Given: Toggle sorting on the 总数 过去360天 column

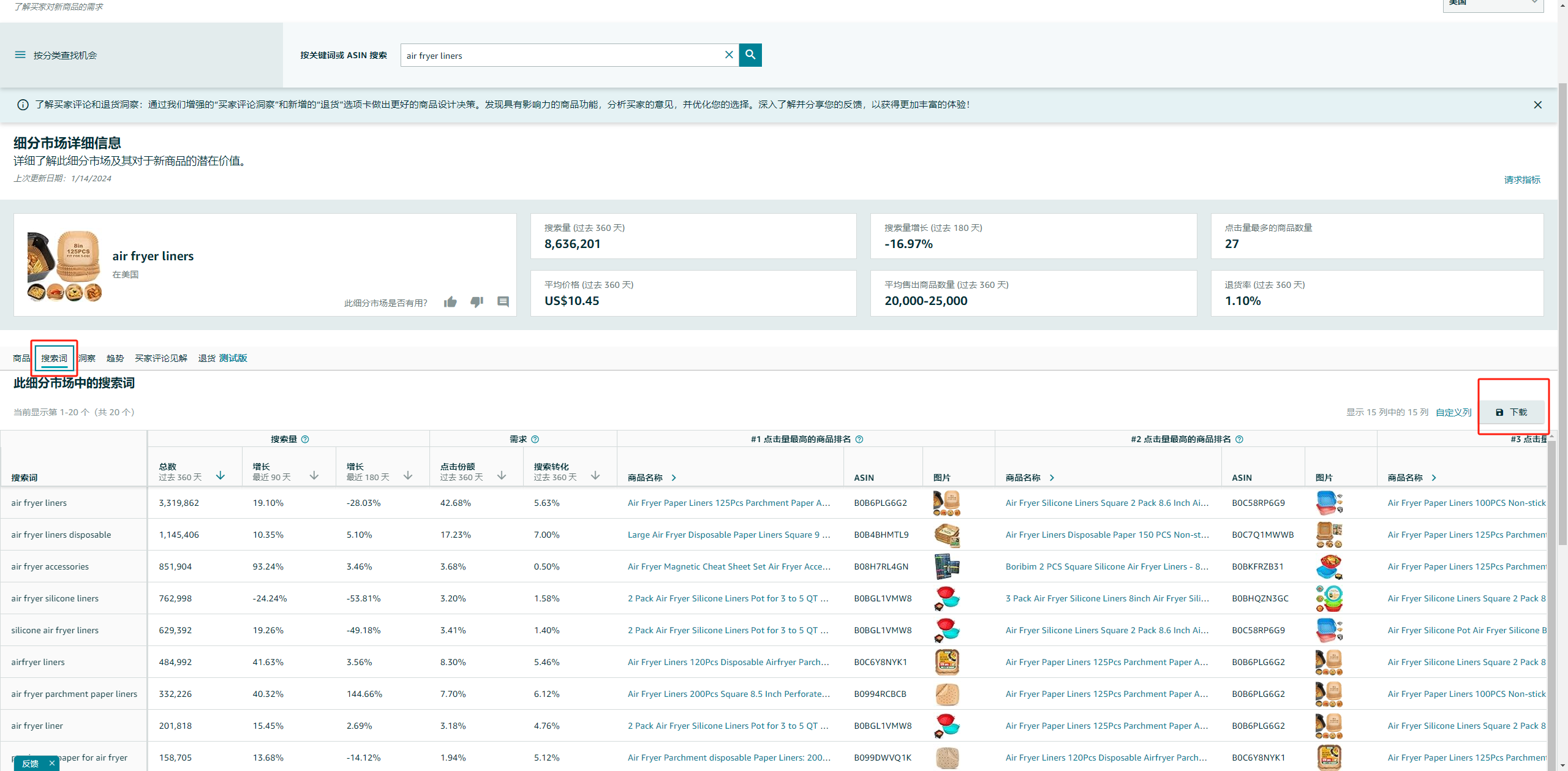Looking at the screenshot, I should 220,475.
